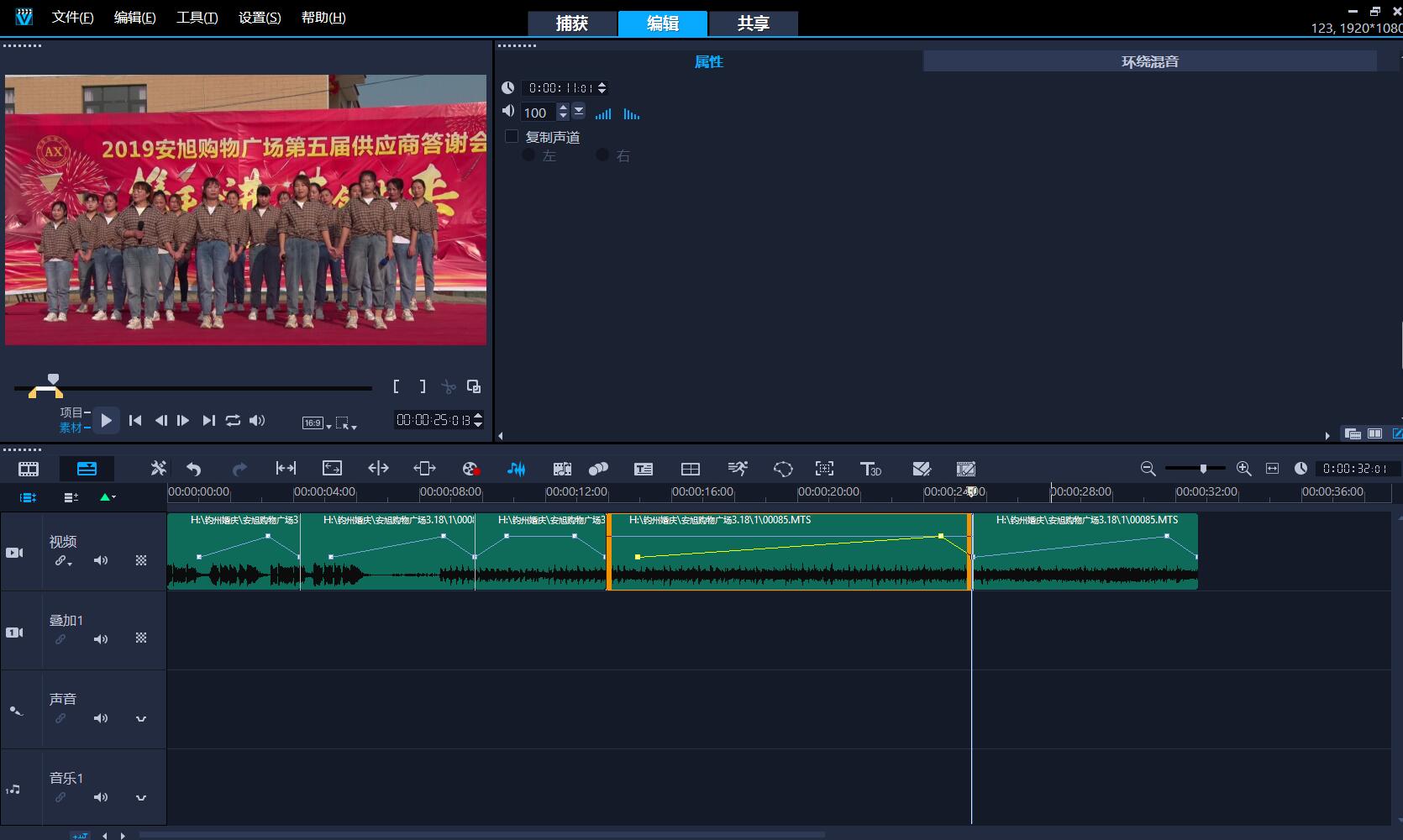Select the timeline view icon
Image resolution: width=1403 pixels, height=840 pixels.
tap(87, 469)
